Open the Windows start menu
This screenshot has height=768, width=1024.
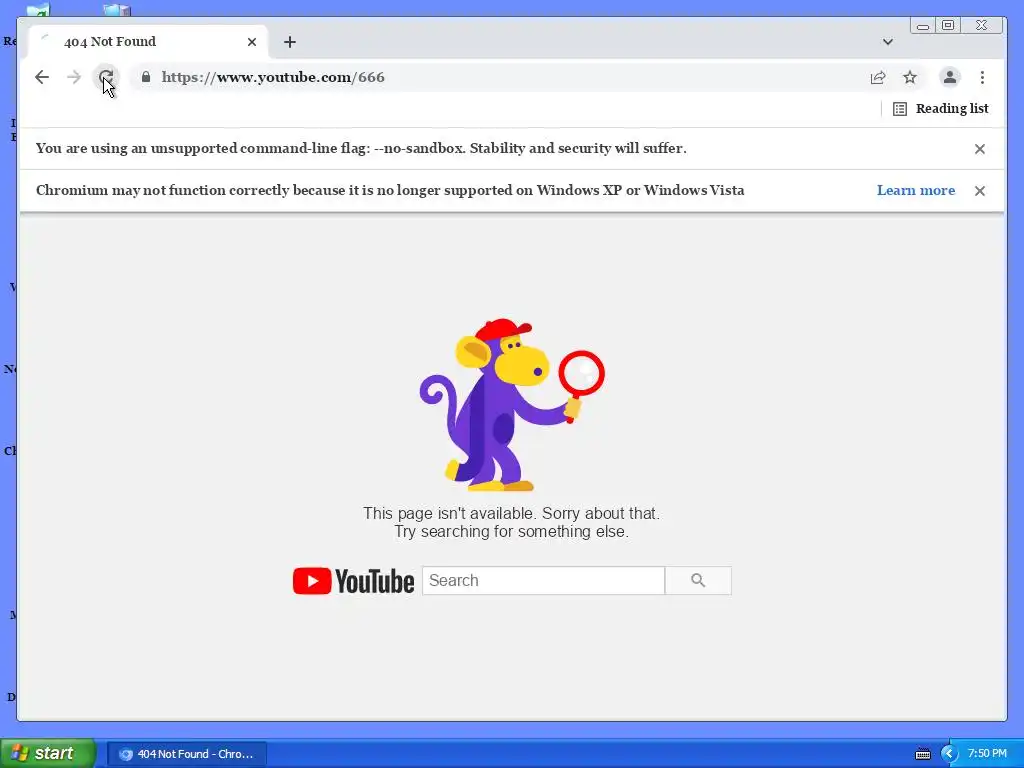point(48,753)
